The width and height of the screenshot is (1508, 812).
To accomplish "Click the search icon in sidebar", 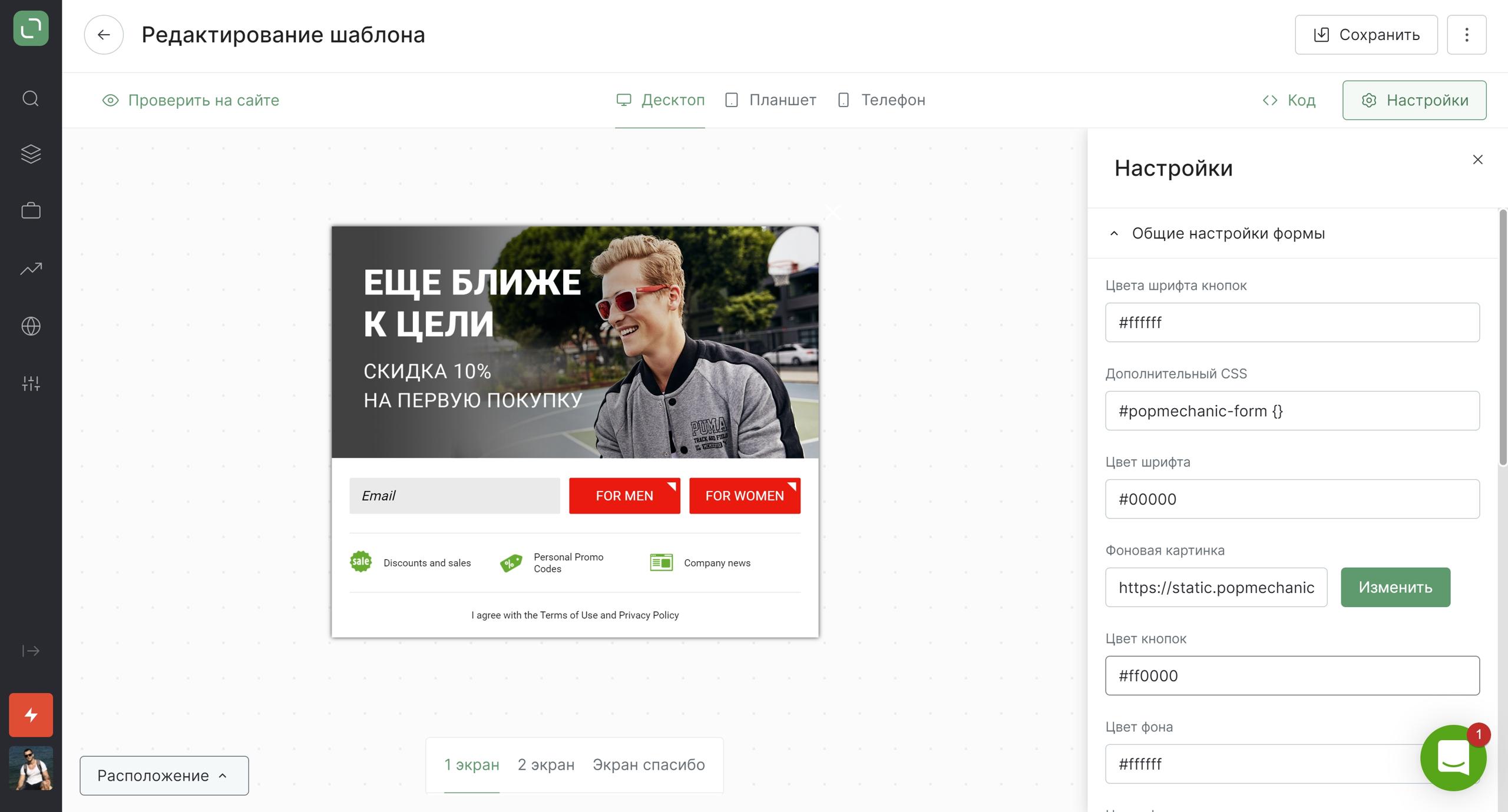I will pos(31,98).
